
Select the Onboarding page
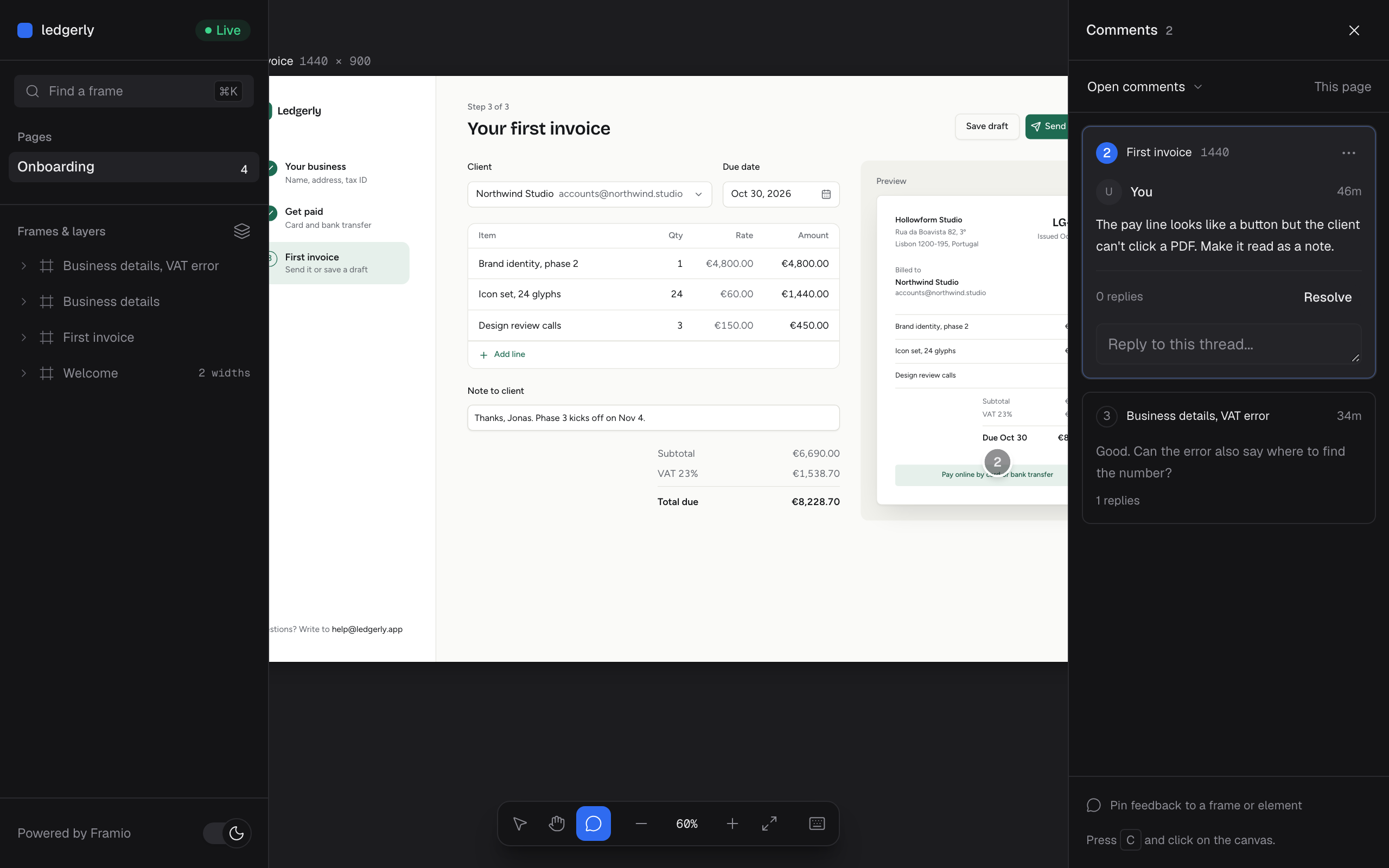133,167
